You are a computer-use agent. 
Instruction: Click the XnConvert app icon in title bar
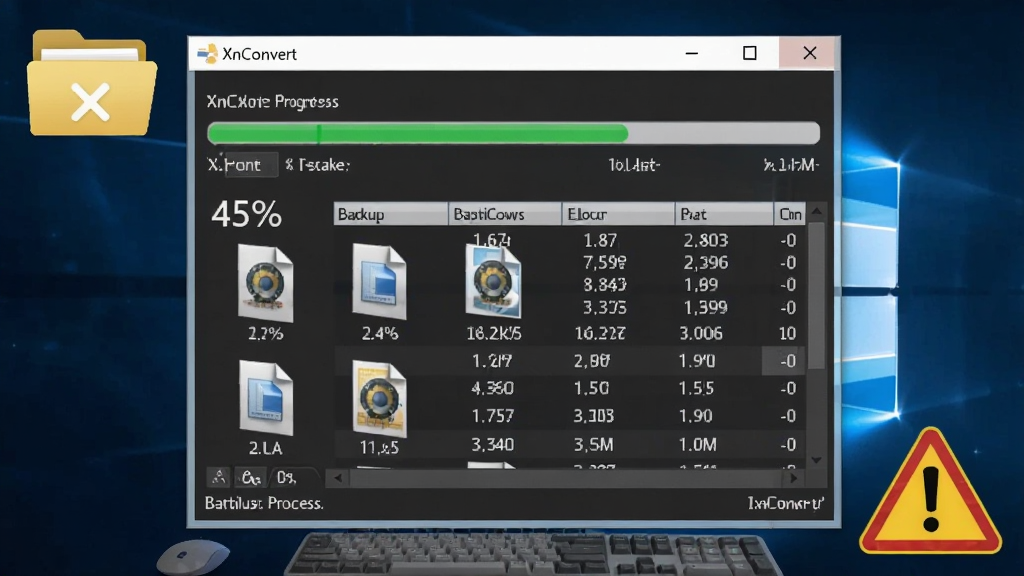pyautogui.click(x=207, y=54)
